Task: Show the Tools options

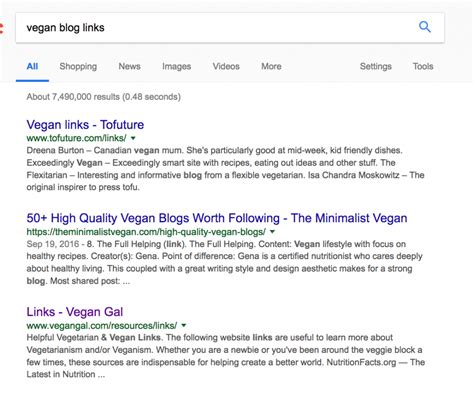Action: pyautogui.click(x=423, y=66)
